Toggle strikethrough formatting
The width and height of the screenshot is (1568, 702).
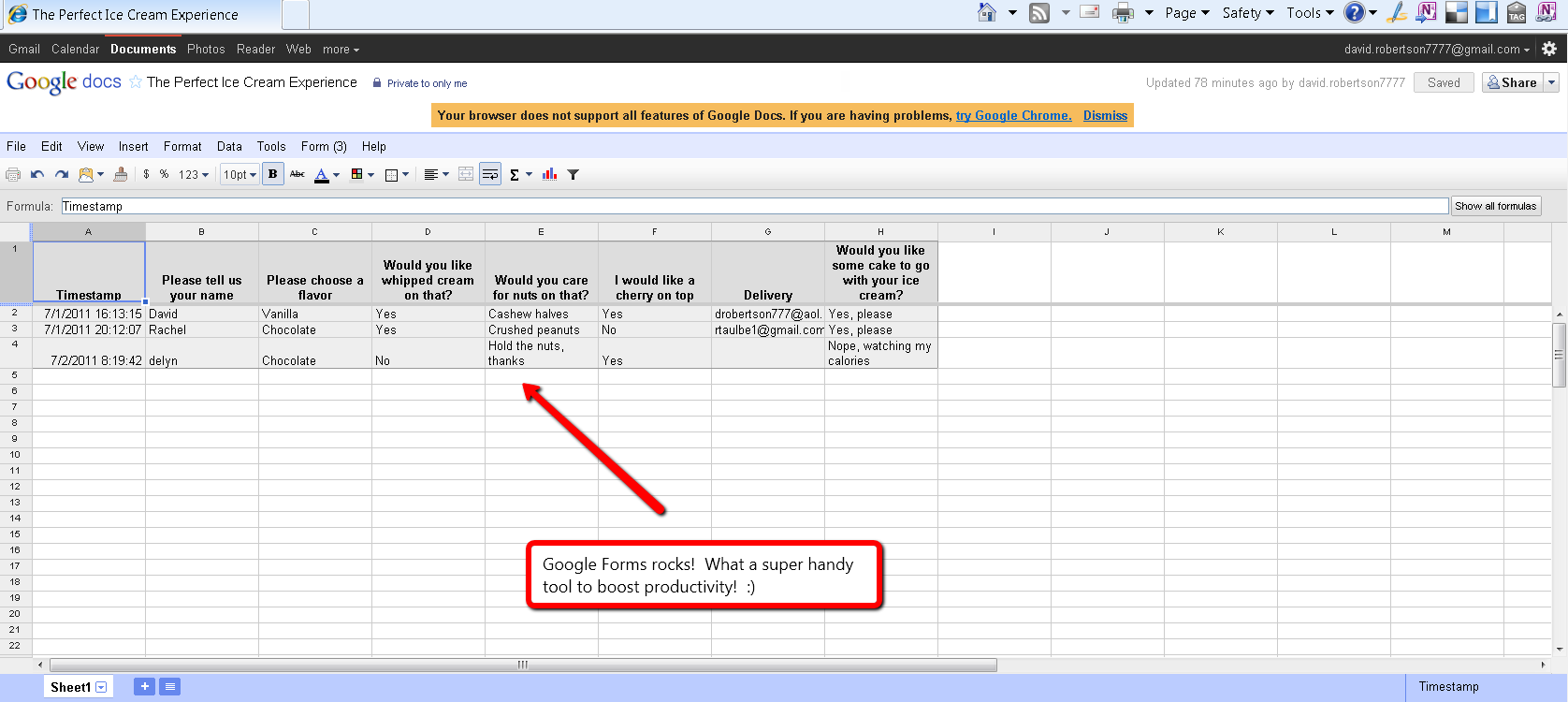298,175
